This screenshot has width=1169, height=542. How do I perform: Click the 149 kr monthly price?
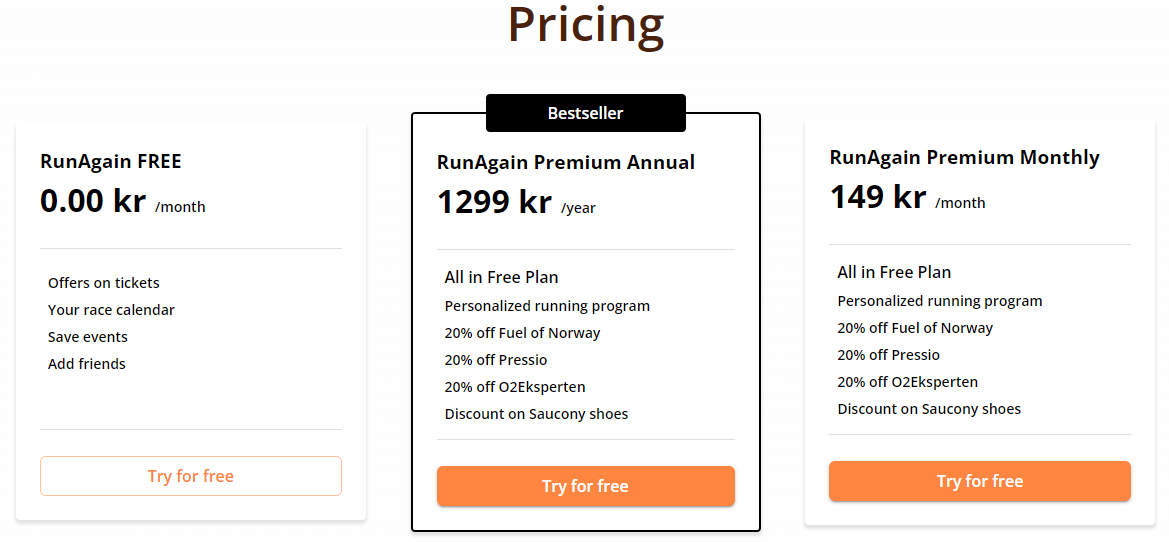click(x=878, y=197)
